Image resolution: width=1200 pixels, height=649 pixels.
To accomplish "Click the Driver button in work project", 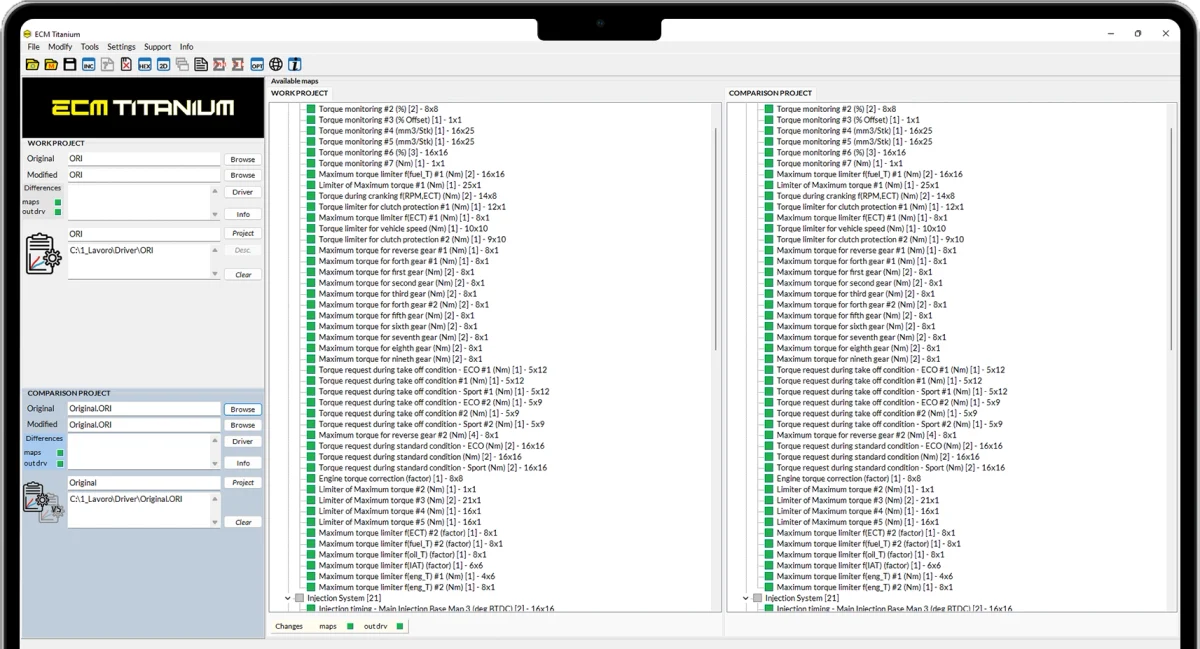I will 243,192.
